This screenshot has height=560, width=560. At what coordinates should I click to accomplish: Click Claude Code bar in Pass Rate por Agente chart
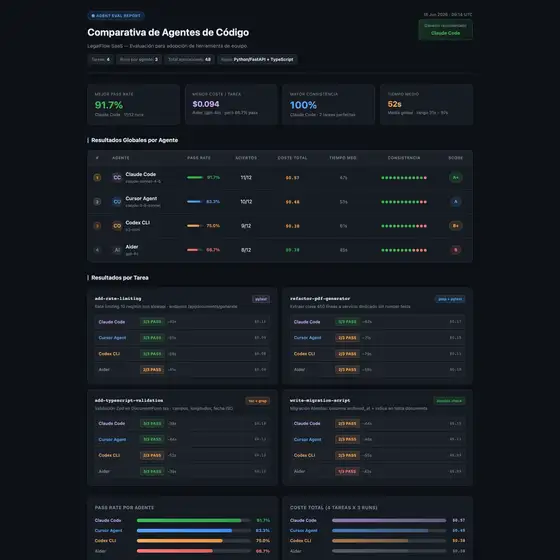click(194, 521)
